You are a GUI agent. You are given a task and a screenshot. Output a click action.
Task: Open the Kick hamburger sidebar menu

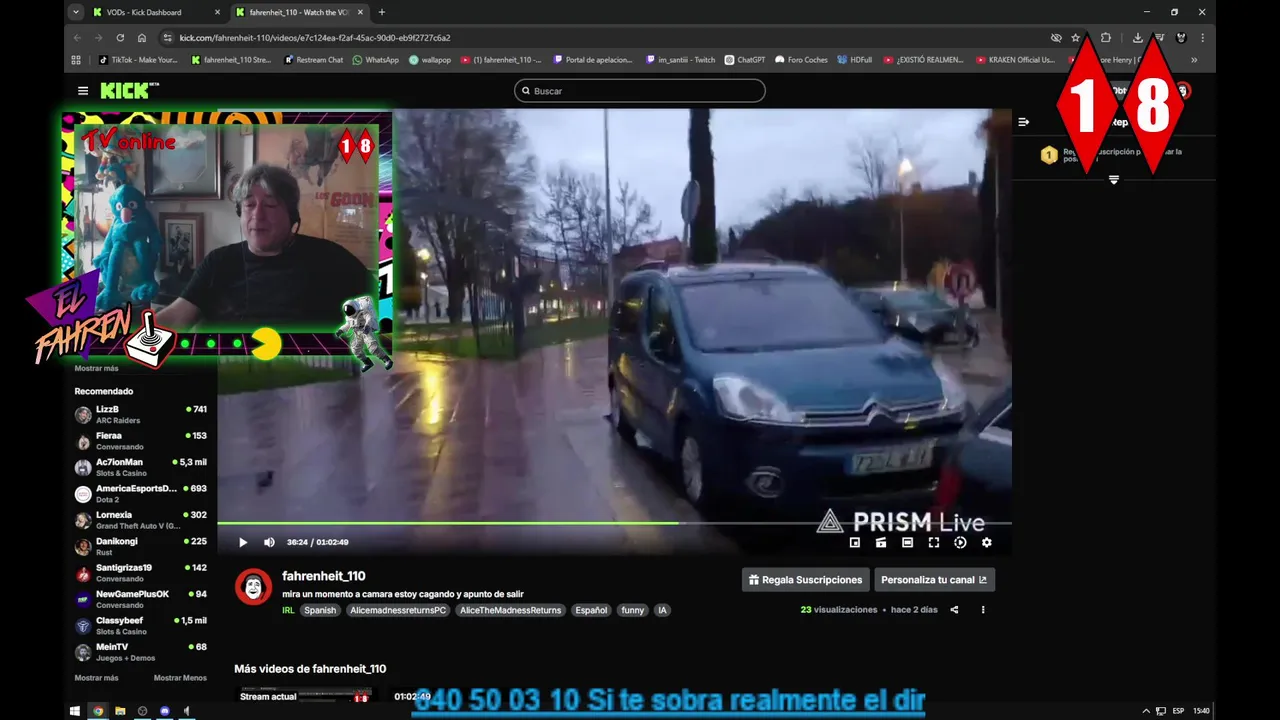[83, 90]
